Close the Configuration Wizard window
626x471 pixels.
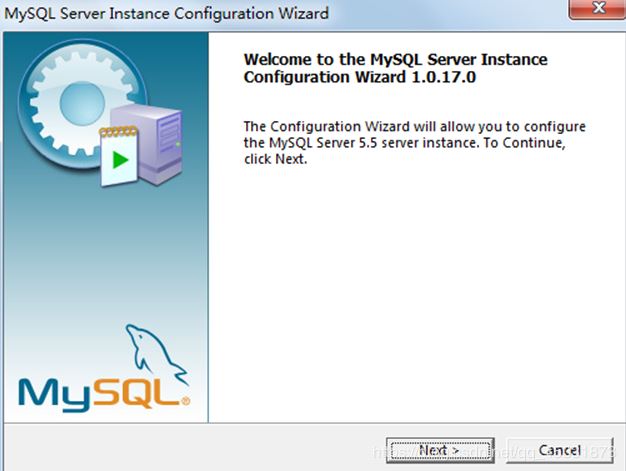[598, 9]
